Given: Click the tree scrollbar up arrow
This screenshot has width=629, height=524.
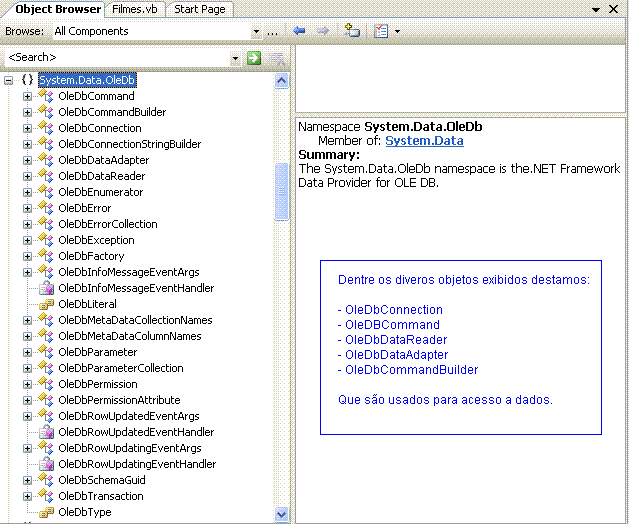Looking at the screenshot, I should tap(282, 81).
